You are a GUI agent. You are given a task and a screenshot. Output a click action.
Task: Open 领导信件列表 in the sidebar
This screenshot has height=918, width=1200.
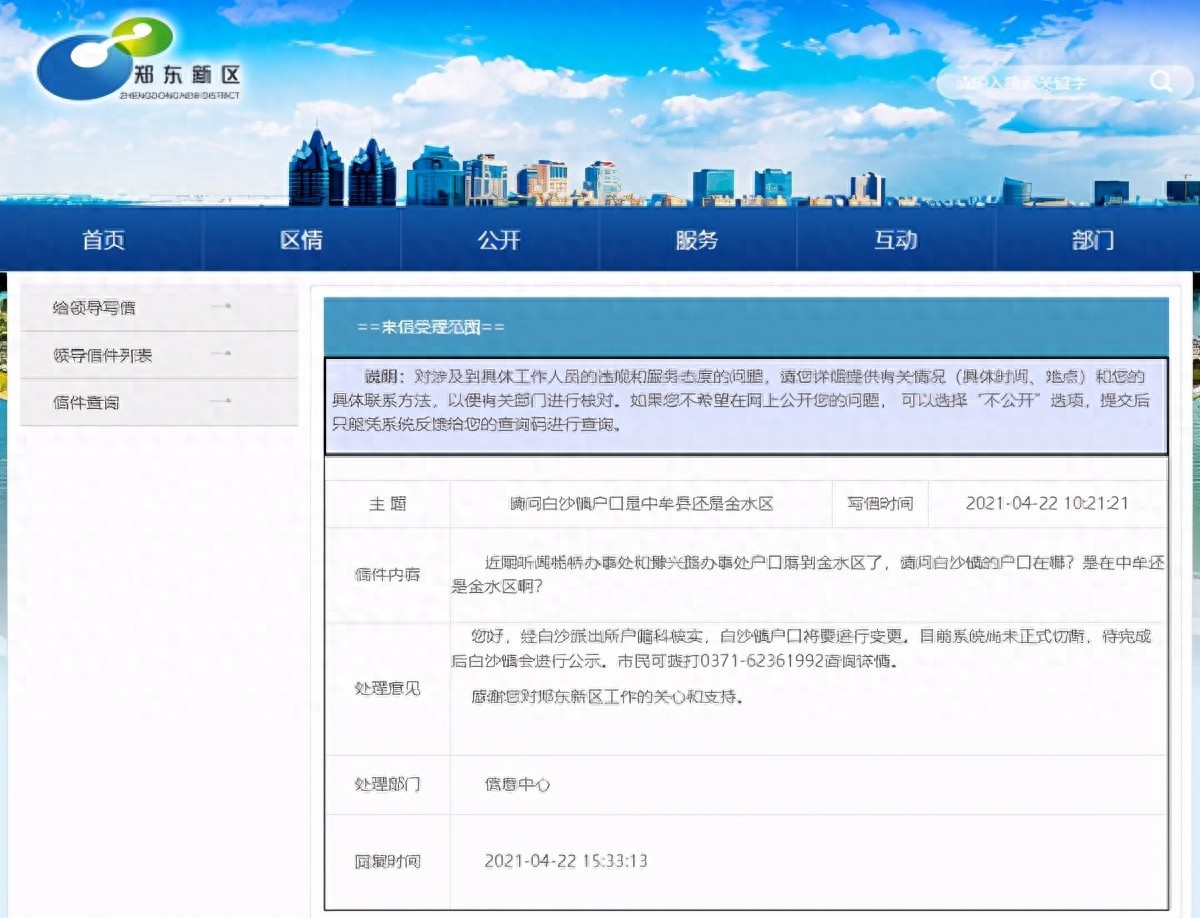tap(103, 355)
